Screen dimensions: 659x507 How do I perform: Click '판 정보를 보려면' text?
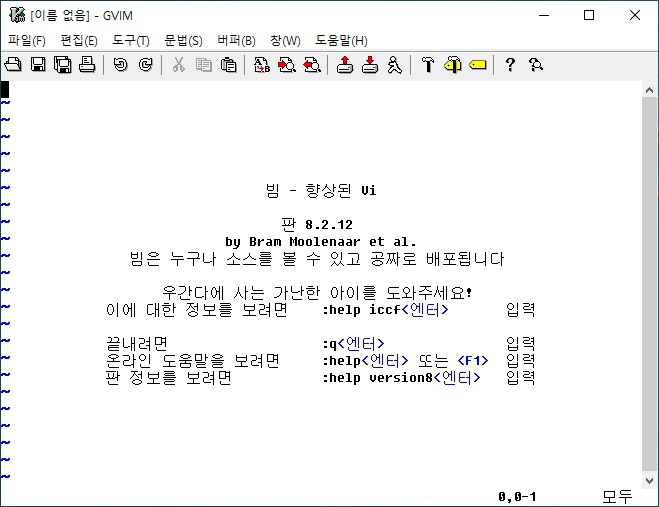coord(169,378)
